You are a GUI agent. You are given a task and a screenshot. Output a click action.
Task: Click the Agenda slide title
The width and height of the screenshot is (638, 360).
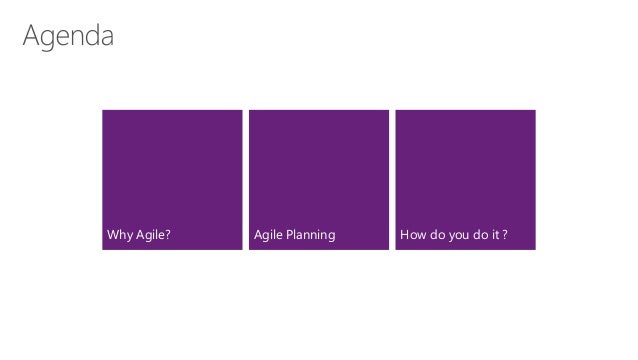pos(68,36)
